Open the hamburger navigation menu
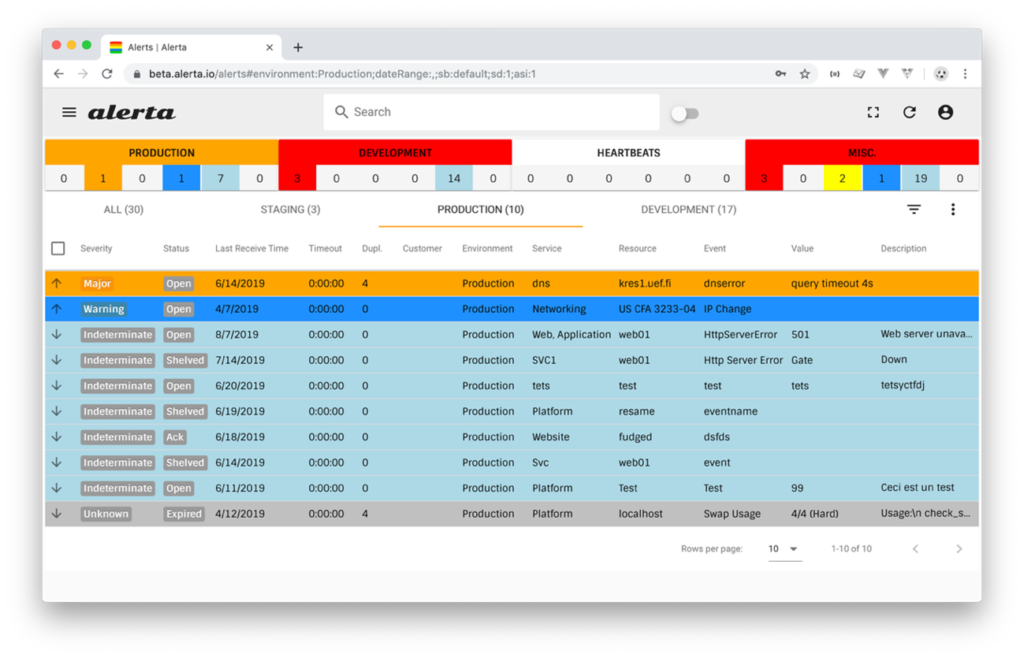The width and height of the screenshot is (1024, 658). coord(69,112)
